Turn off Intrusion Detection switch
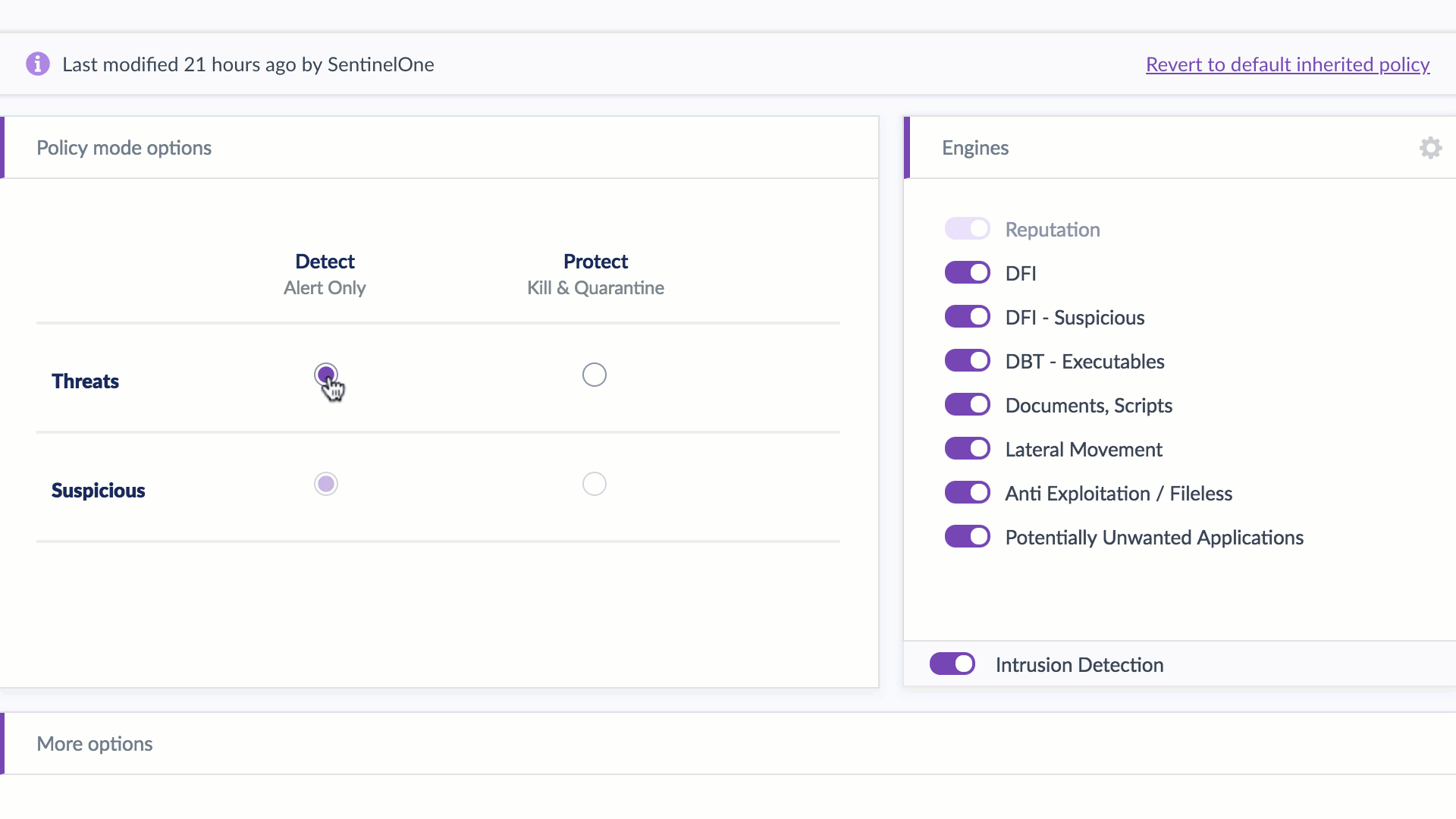 coord(952,664)
